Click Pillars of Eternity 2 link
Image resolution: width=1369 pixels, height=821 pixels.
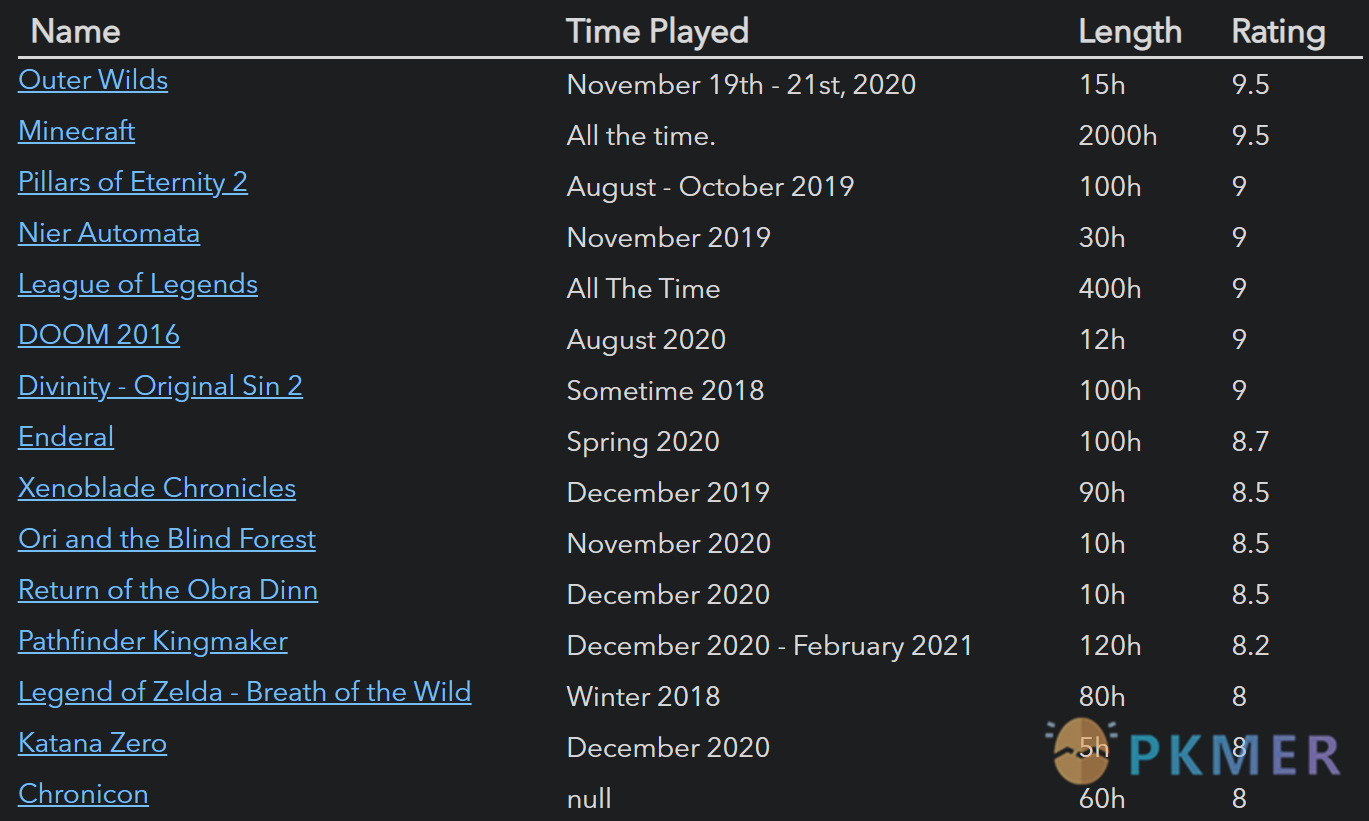click(x=133, y=182)
